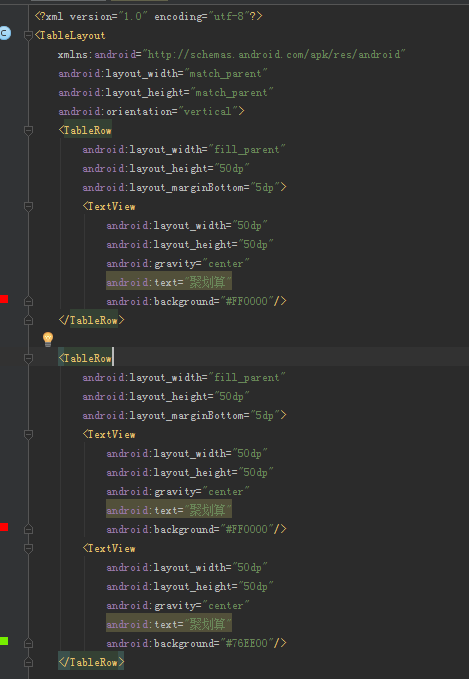Click fold end marker beside #76EE00 line
469x679 pixels.
tap(29, 643)
